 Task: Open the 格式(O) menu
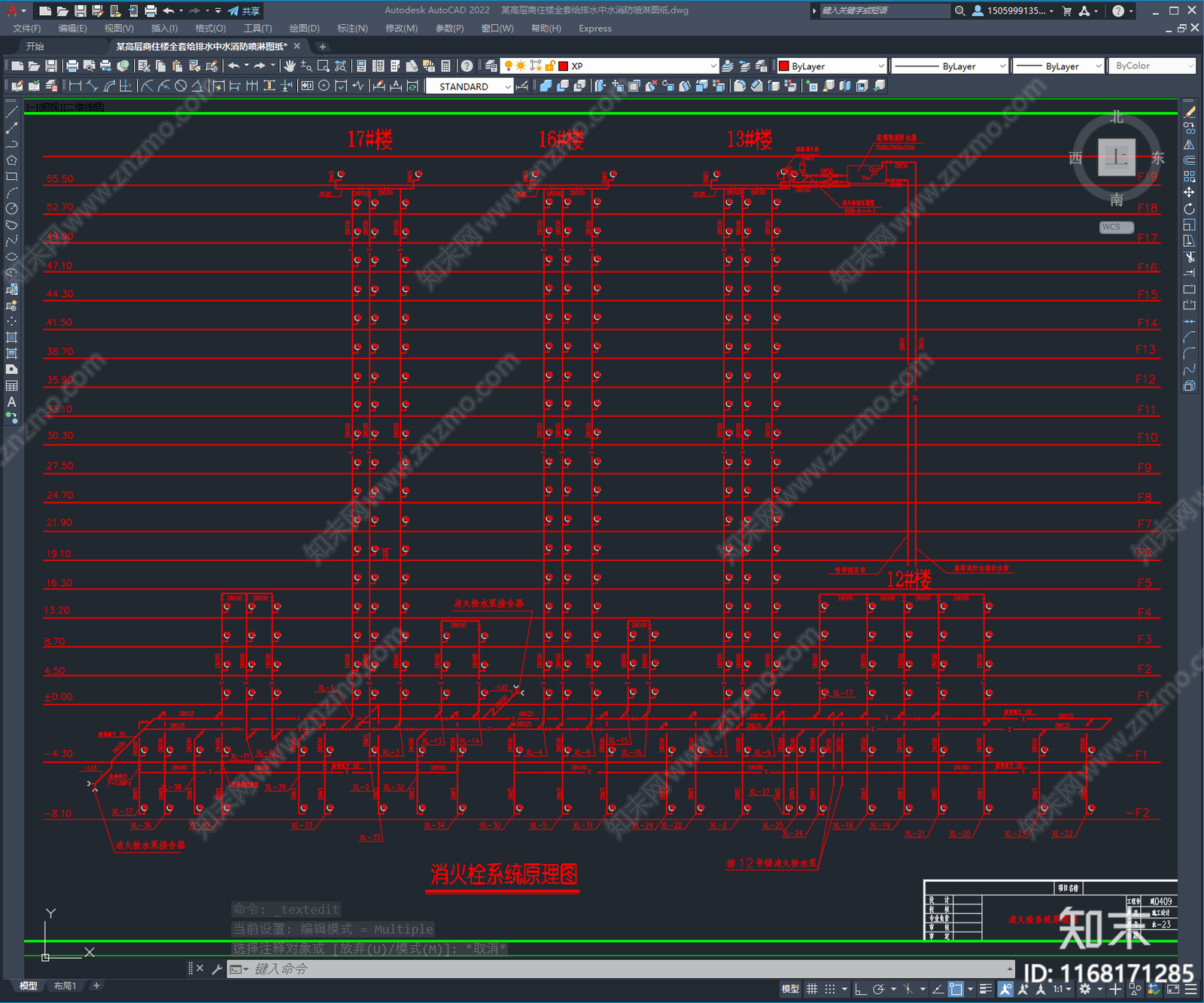(210, 29)
